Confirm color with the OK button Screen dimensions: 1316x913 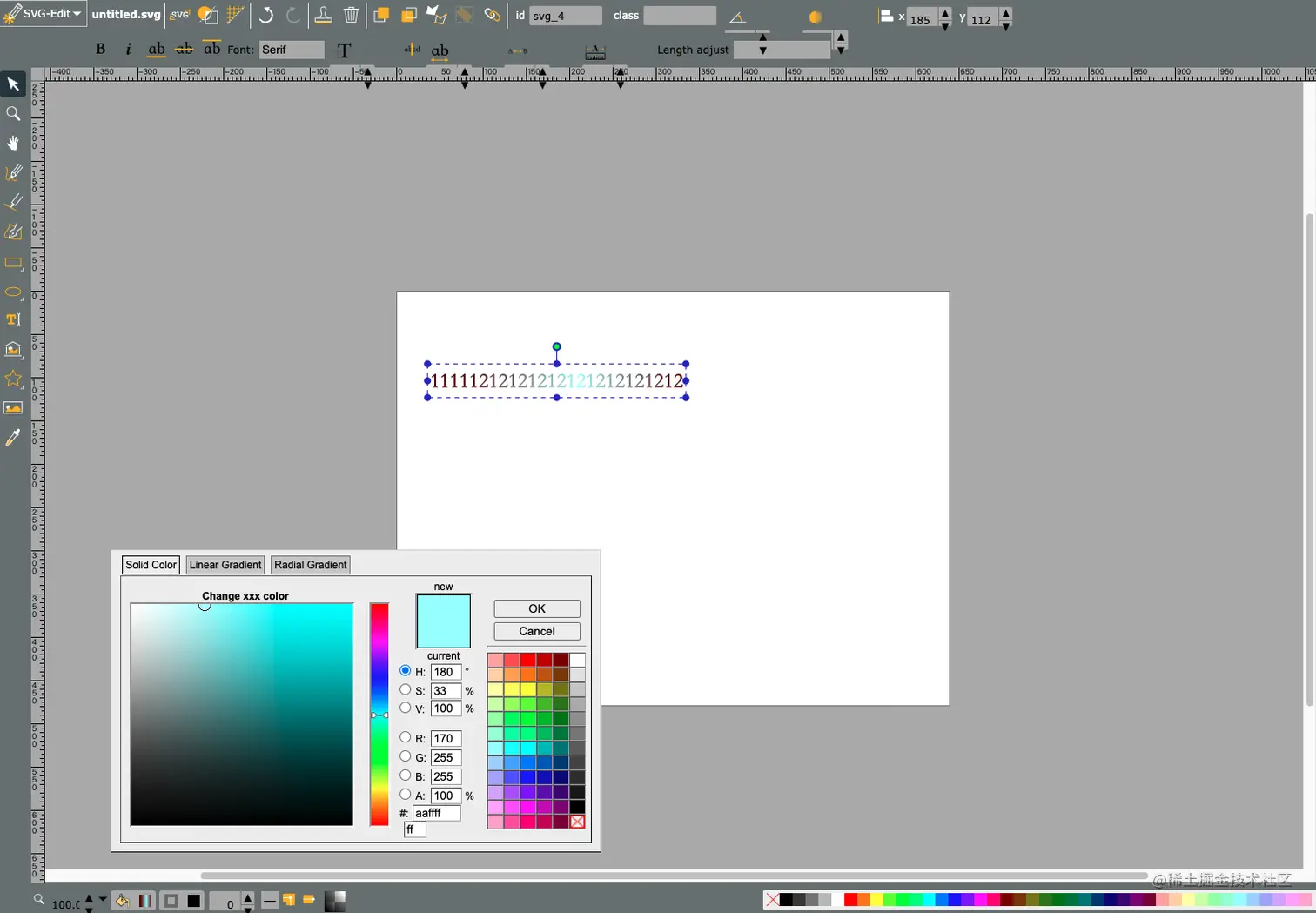click(x=536, y=608)
